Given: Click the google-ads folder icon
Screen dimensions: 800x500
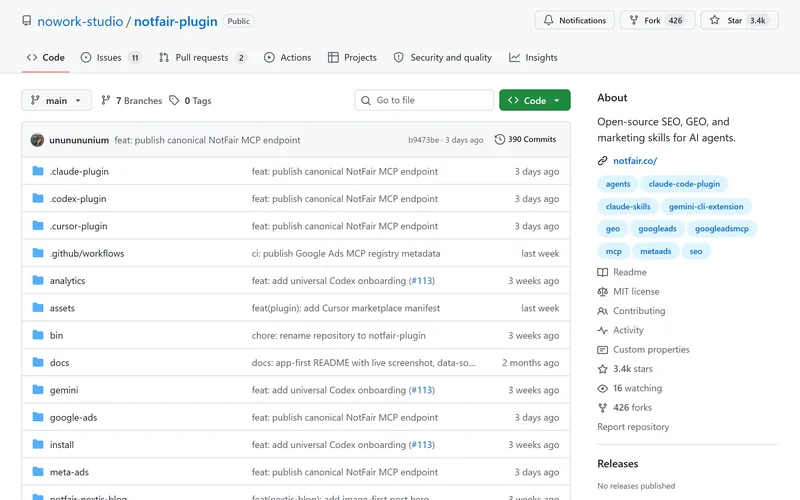Looking at the screenshot, I should (38, 417).
